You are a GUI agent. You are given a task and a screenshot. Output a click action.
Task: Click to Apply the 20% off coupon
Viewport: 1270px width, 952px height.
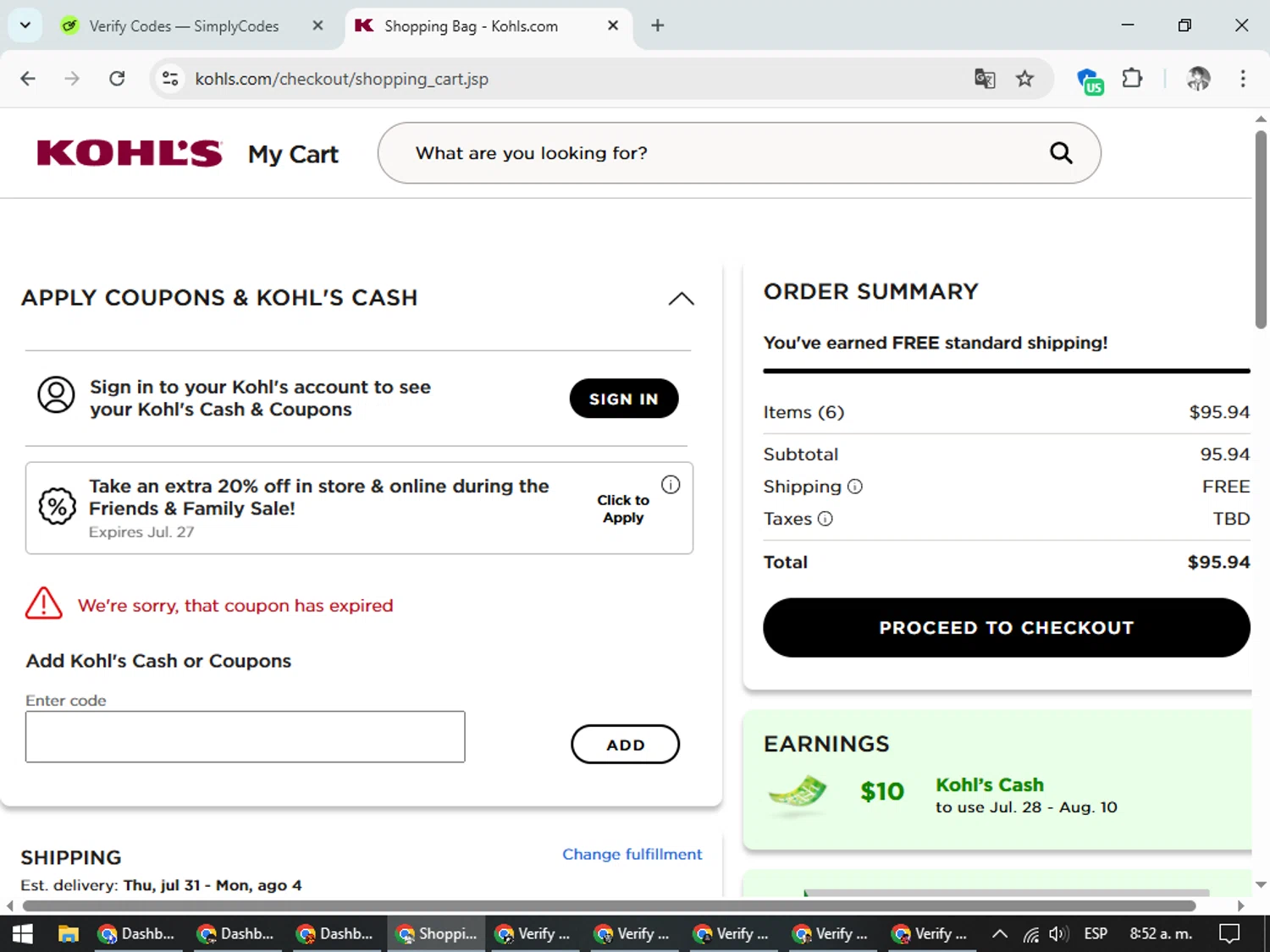[623, 509]
